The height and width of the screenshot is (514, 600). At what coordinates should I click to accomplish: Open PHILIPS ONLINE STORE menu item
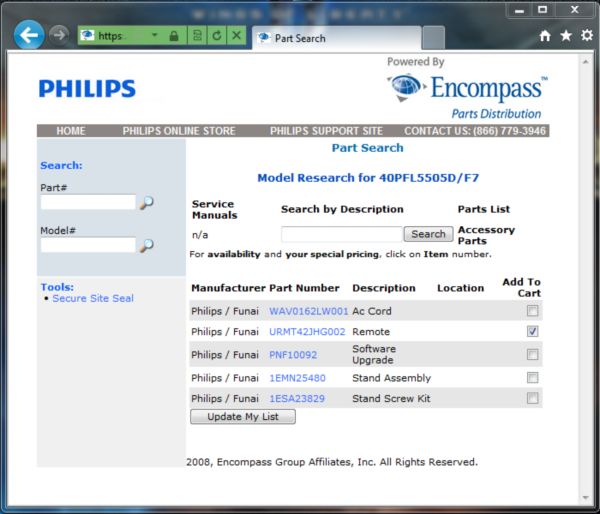pyautogui.click(x=179, y=131)
